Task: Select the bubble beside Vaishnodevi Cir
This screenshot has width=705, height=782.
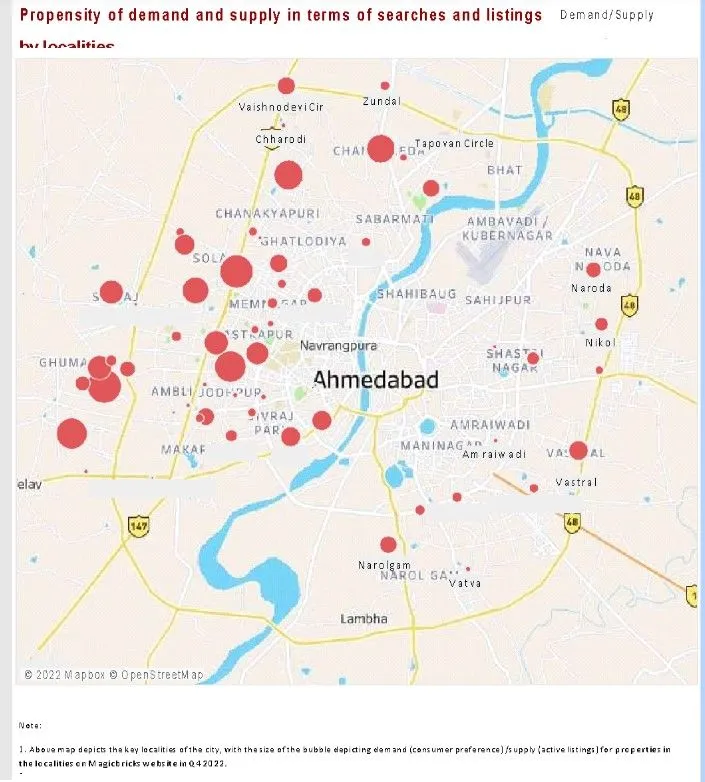Action: click(x=286, y=86)
